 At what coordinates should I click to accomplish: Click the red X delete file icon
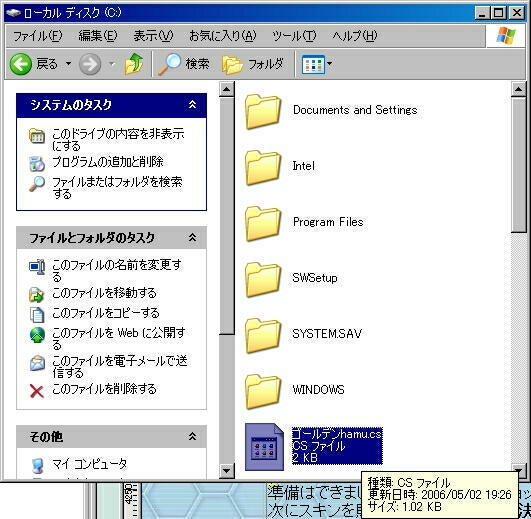point(37,391)
